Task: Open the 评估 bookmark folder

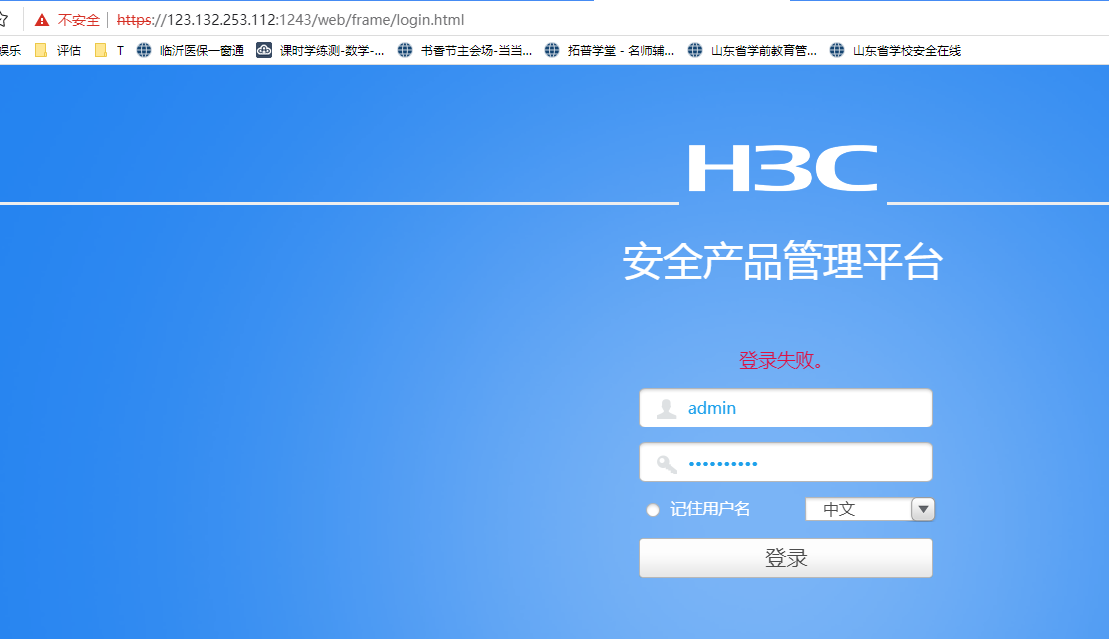Action: click(x=58, y=50)
